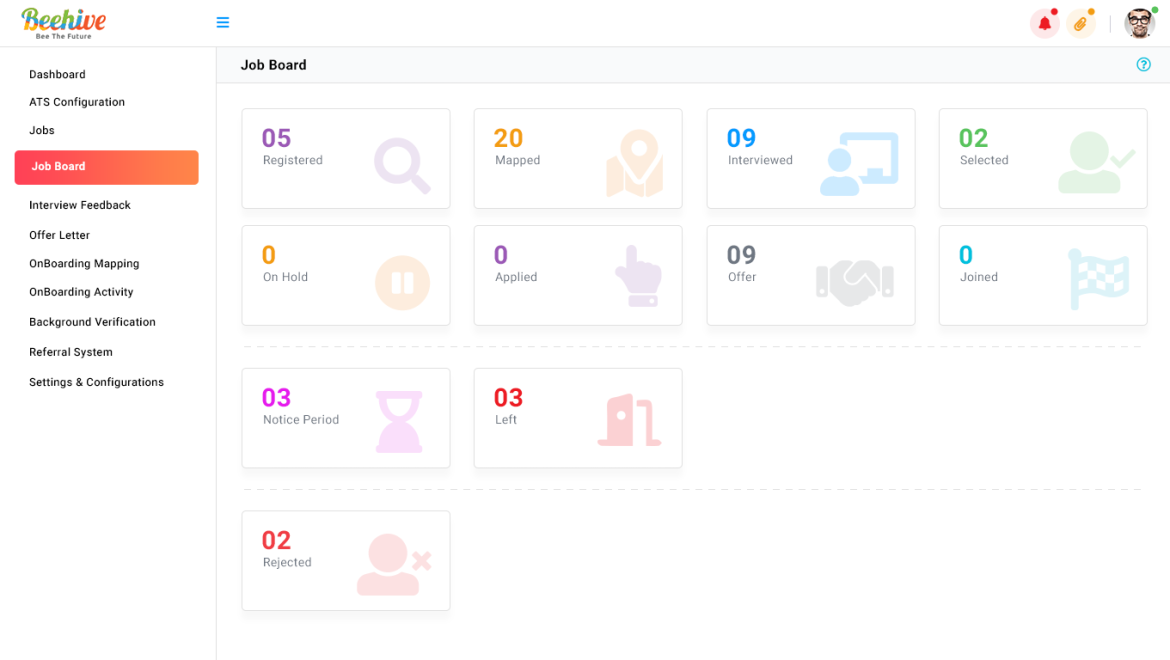The image size is (1170, 660).
Task: Open Dashboard from the sidebar
Action: [x=57, y=75]
